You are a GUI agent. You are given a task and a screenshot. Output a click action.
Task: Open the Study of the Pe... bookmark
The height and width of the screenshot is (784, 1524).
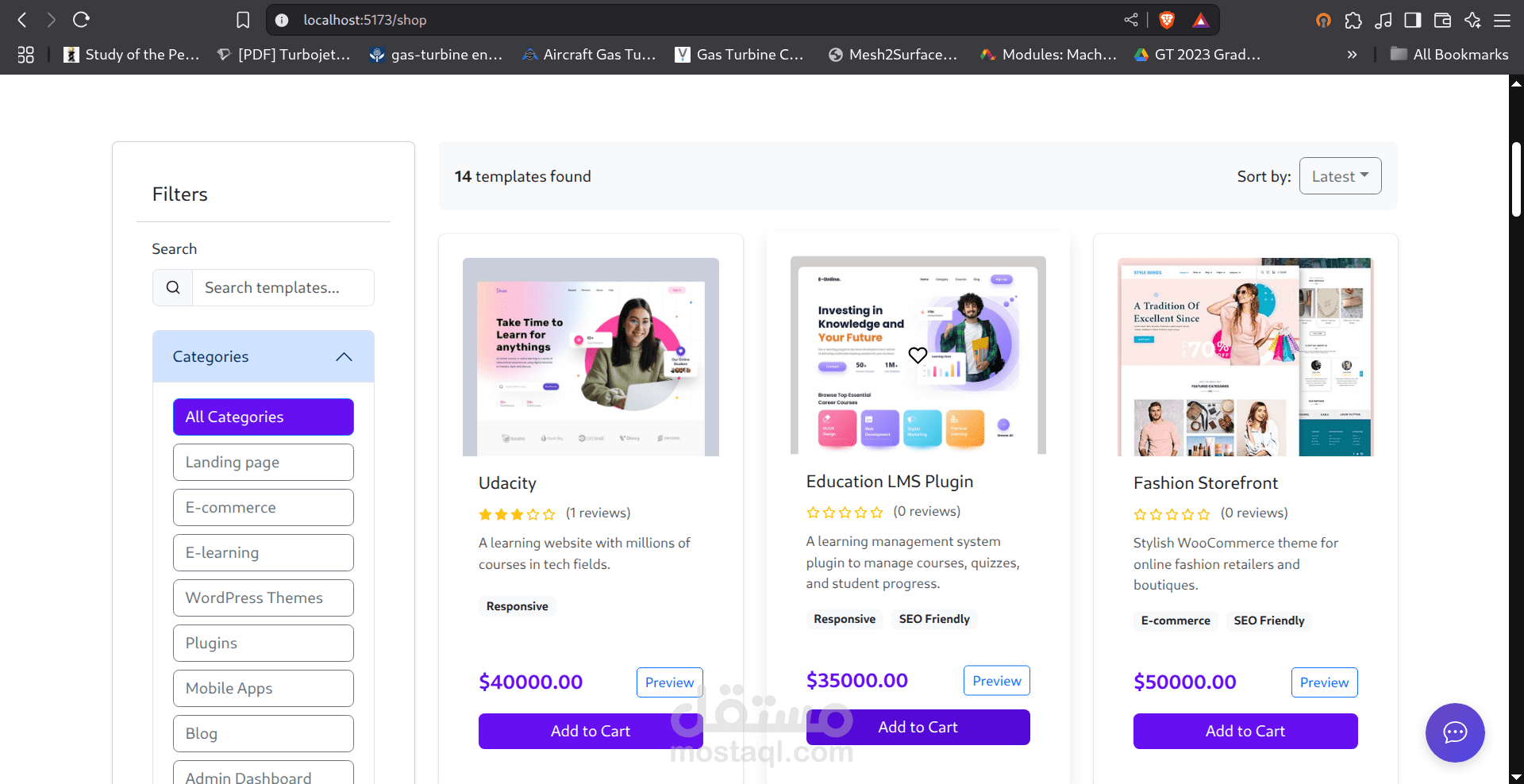point(132,55)
